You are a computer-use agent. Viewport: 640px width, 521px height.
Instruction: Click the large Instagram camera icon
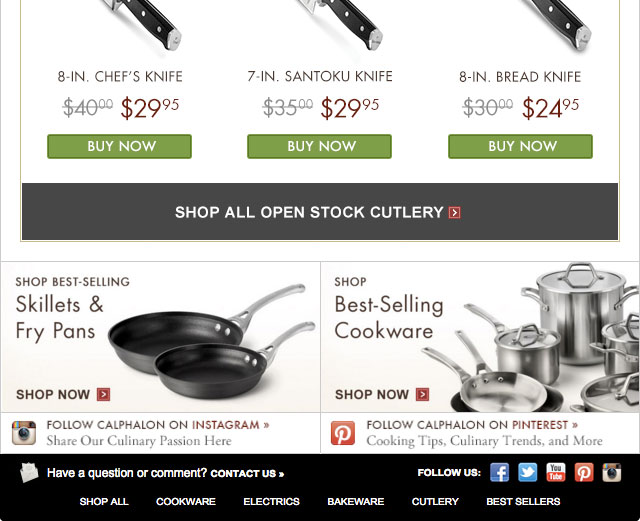point(24,433)
